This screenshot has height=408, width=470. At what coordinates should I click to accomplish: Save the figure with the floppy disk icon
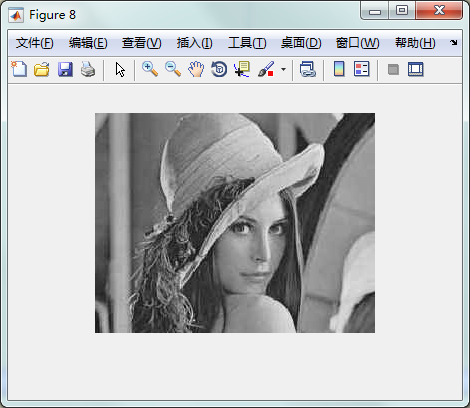click(x=65, y=69)
